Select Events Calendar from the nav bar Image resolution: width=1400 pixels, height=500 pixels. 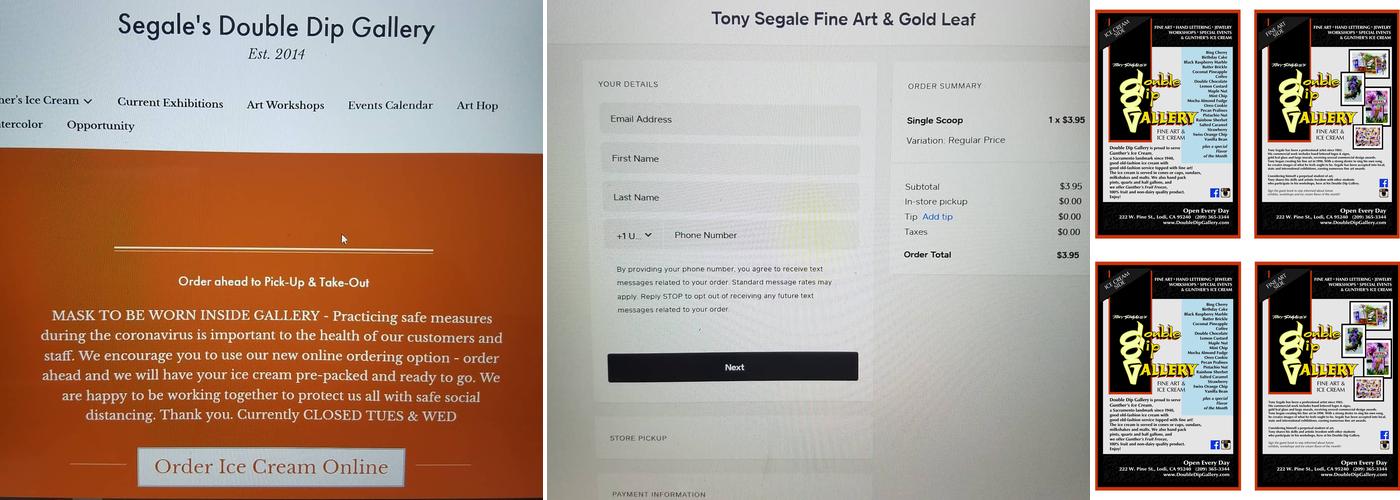pyautogui.click(x=390, y=105)
